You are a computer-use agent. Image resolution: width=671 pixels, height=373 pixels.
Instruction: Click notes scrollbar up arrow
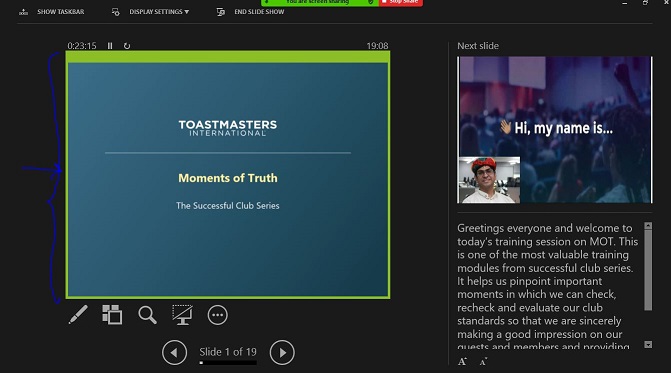click(648, 225)
